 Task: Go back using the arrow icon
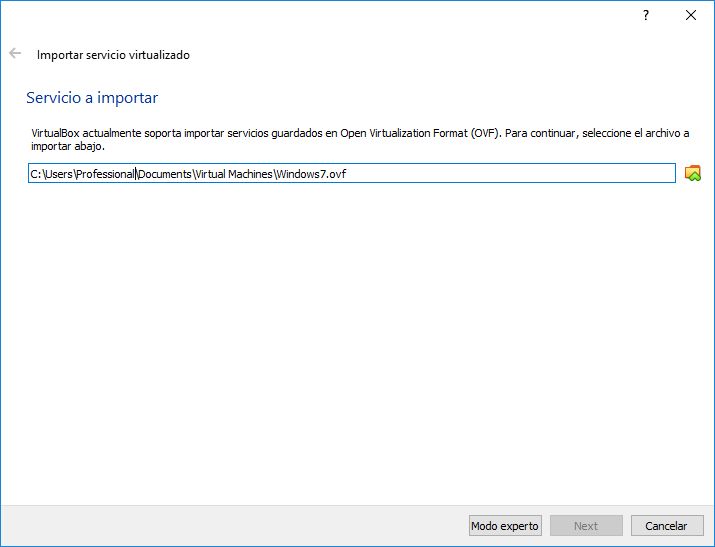point(15,54)
